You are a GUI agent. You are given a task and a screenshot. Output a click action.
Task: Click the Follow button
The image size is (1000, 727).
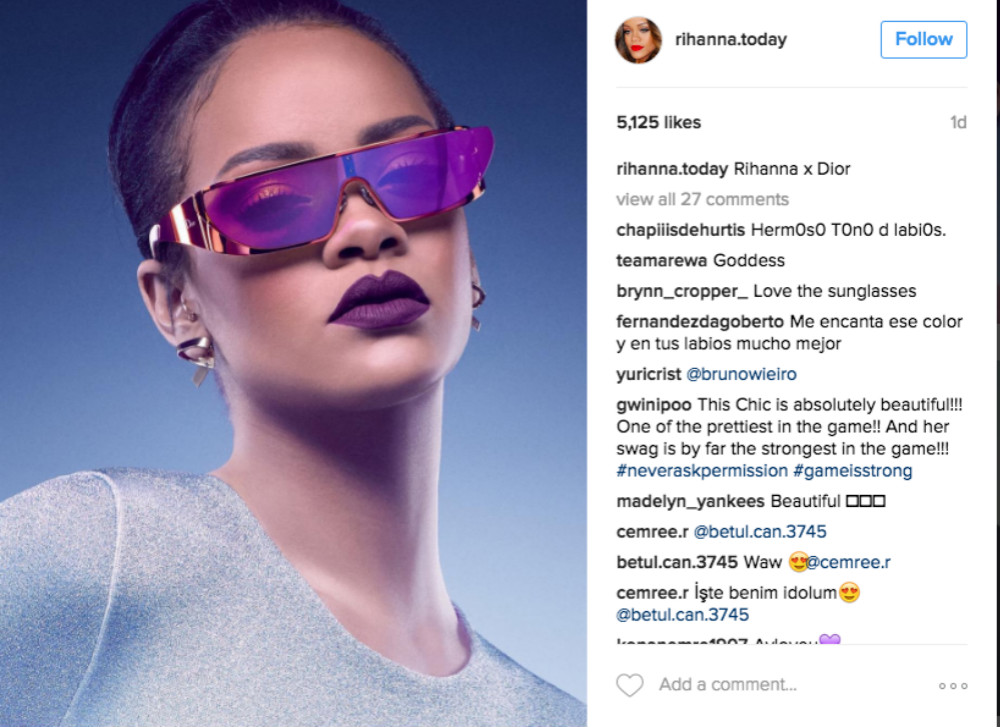(923, 40)
